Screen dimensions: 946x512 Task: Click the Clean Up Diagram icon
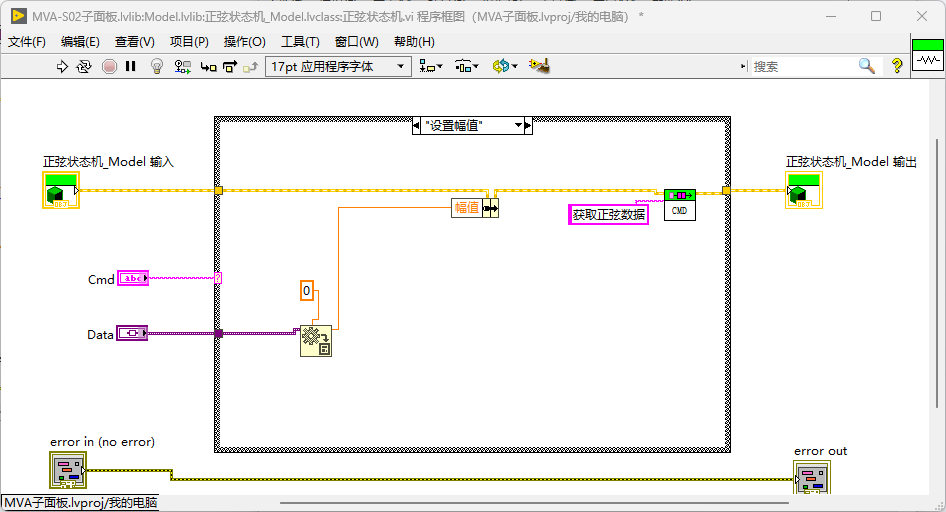point(539,66)
